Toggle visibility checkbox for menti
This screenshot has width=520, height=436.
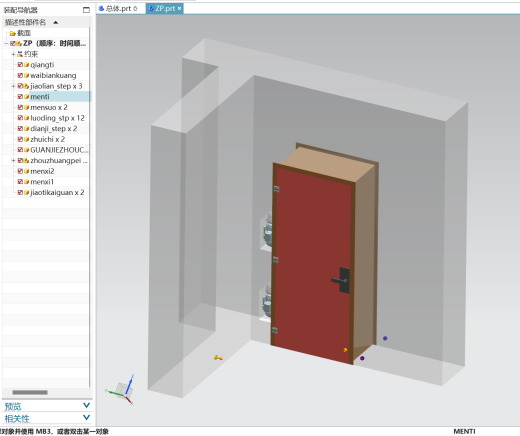[x=20, y=97]
